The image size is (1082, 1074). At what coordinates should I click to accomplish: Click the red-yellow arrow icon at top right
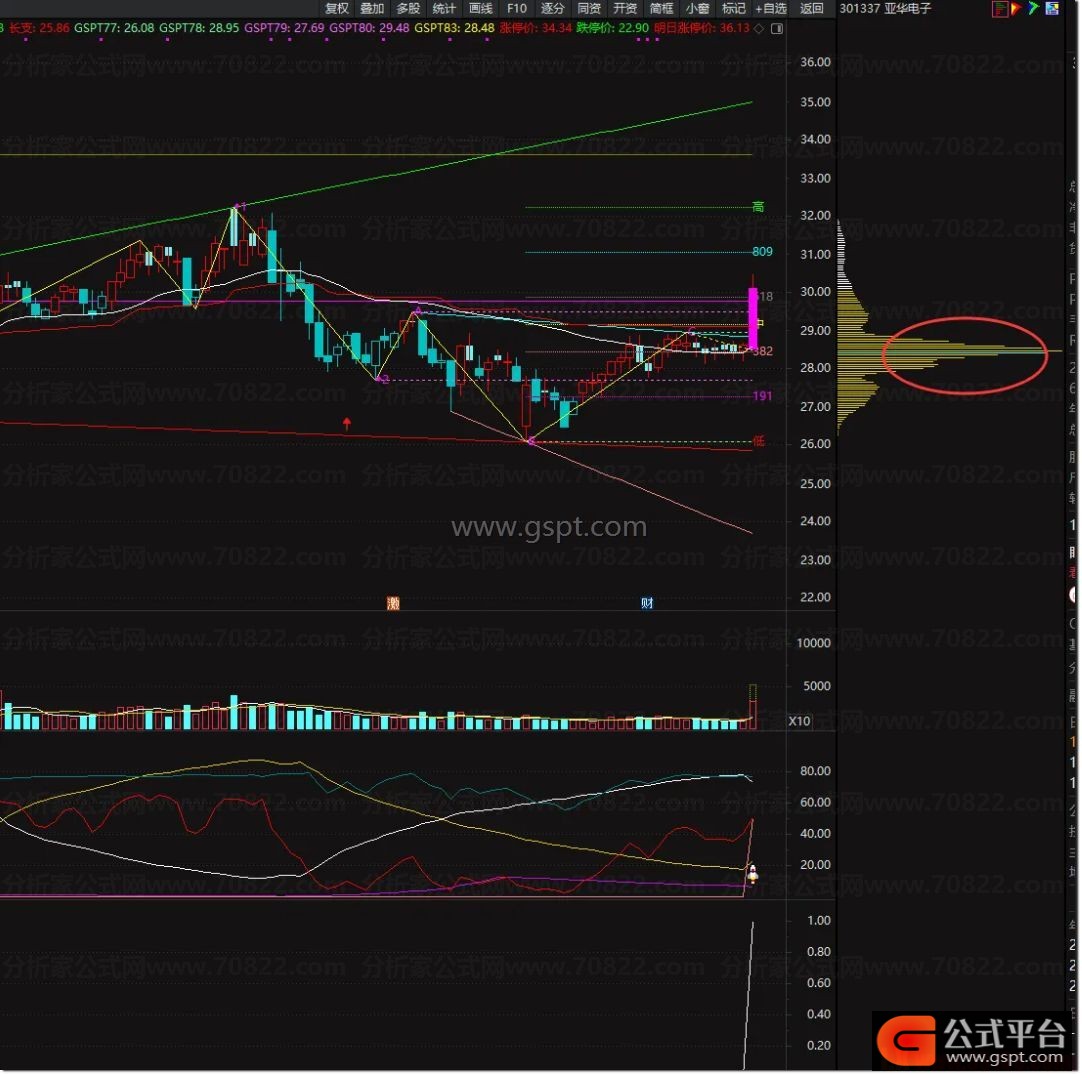[1016, 9]
